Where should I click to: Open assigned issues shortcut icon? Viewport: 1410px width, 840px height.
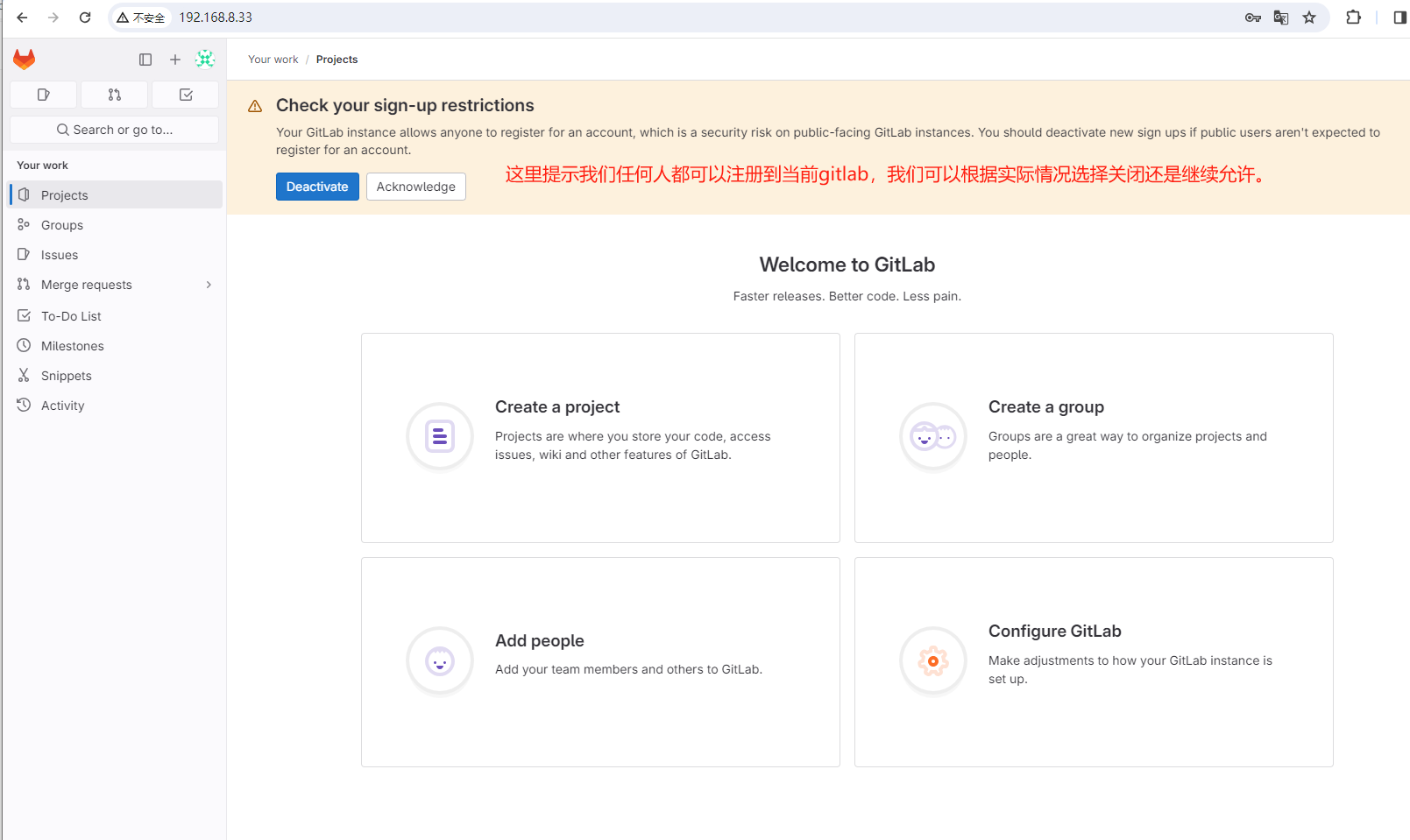point(44,95)
